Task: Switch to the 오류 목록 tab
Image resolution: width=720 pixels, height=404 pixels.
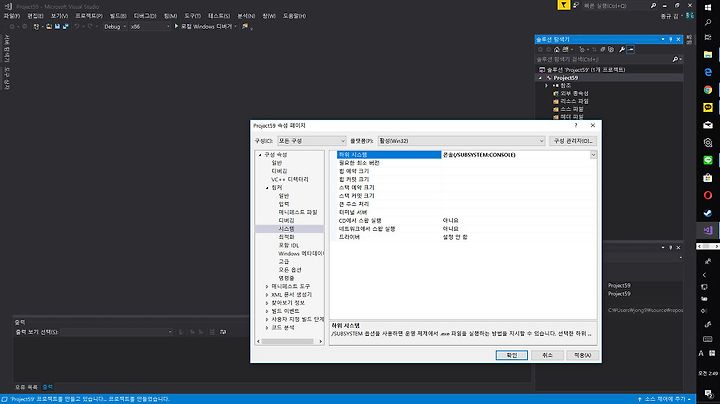Action: coord(27,387)
